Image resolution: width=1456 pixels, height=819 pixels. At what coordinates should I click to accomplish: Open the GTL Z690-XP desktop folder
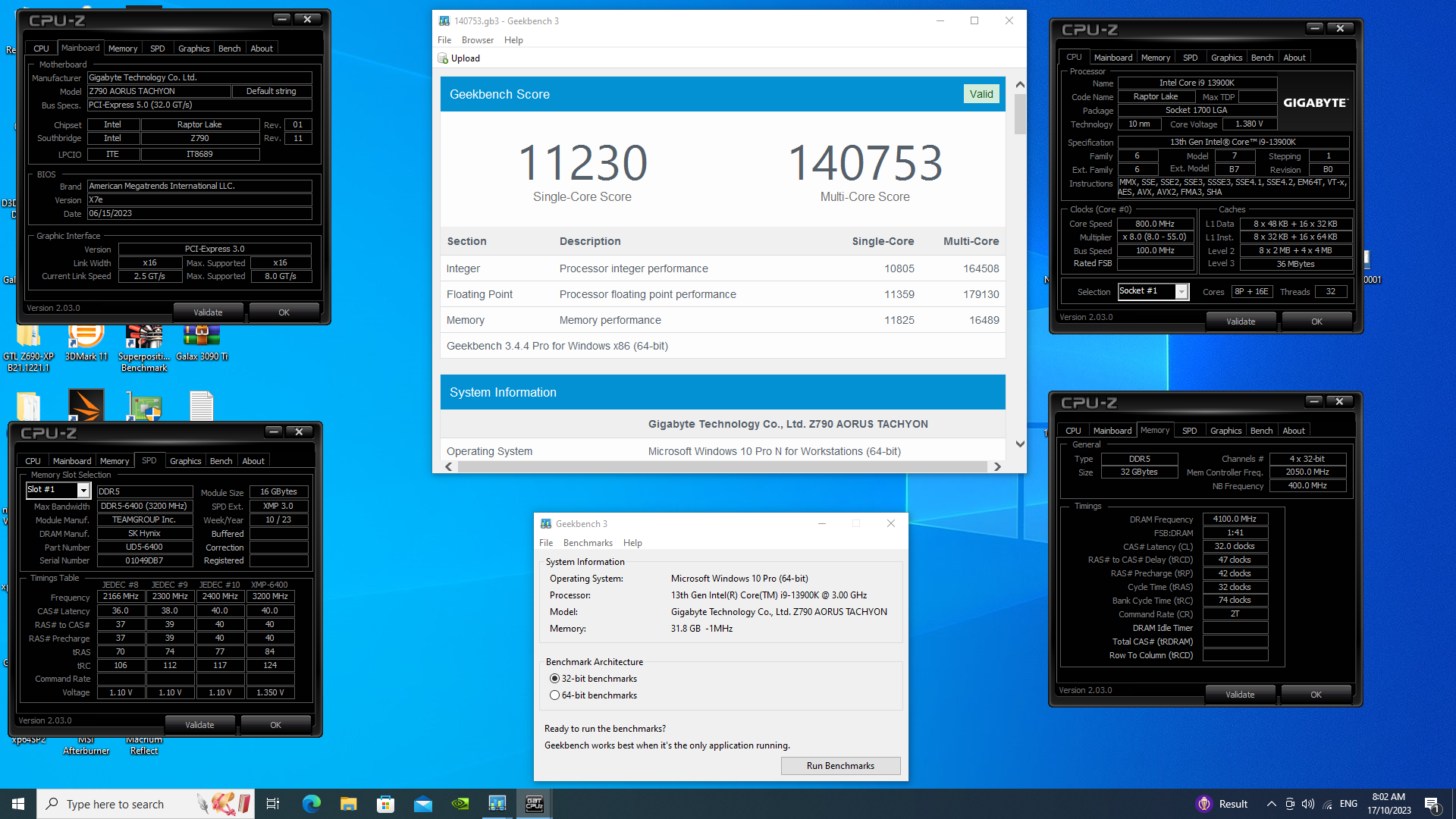click(28, 347)
